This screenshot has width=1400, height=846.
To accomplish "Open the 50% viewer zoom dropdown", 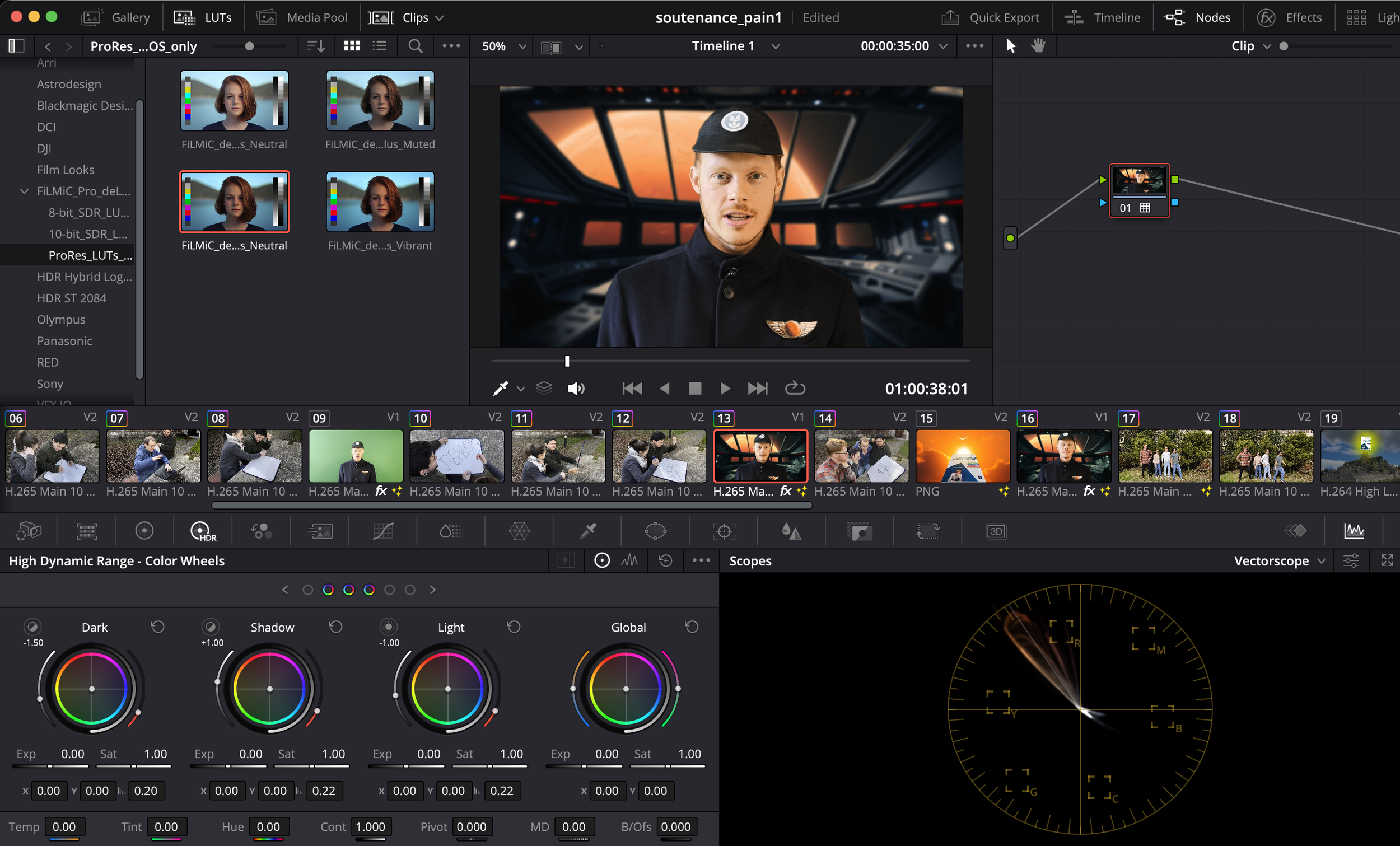I will (503, 46).
